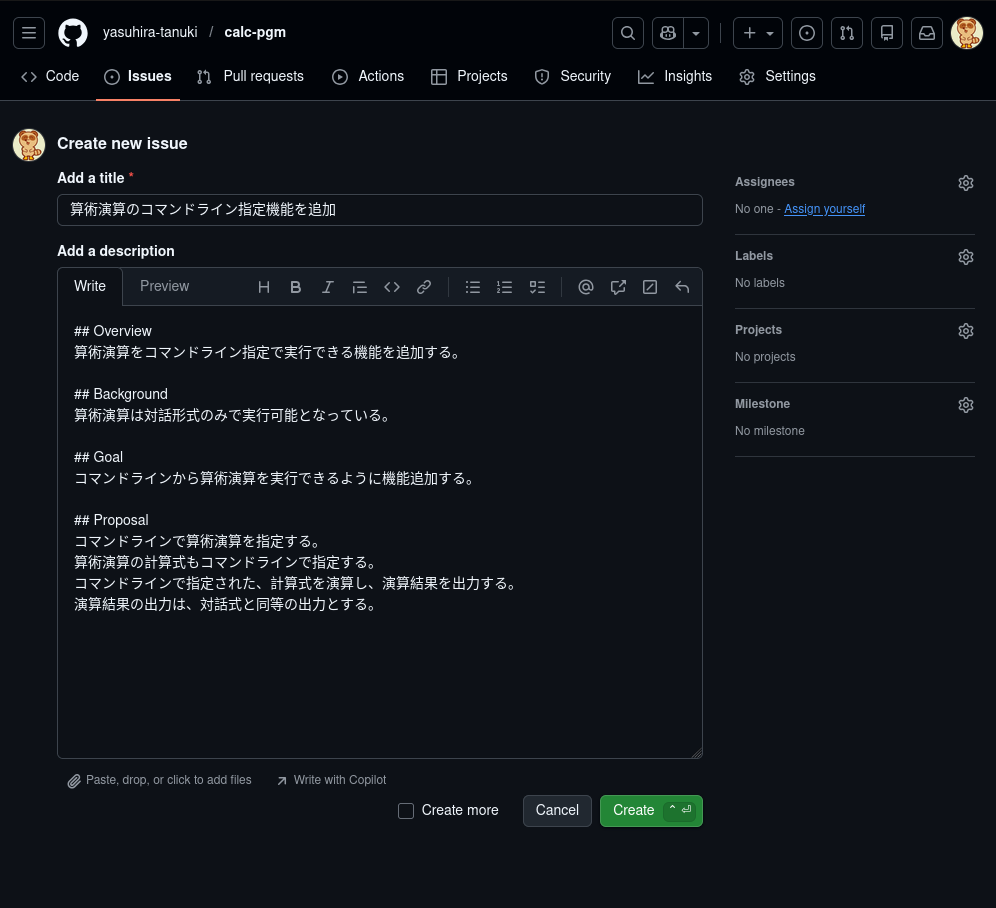Click the Assign yourself link
Viewport: 996px width, 908px height.
pos(824,209)
